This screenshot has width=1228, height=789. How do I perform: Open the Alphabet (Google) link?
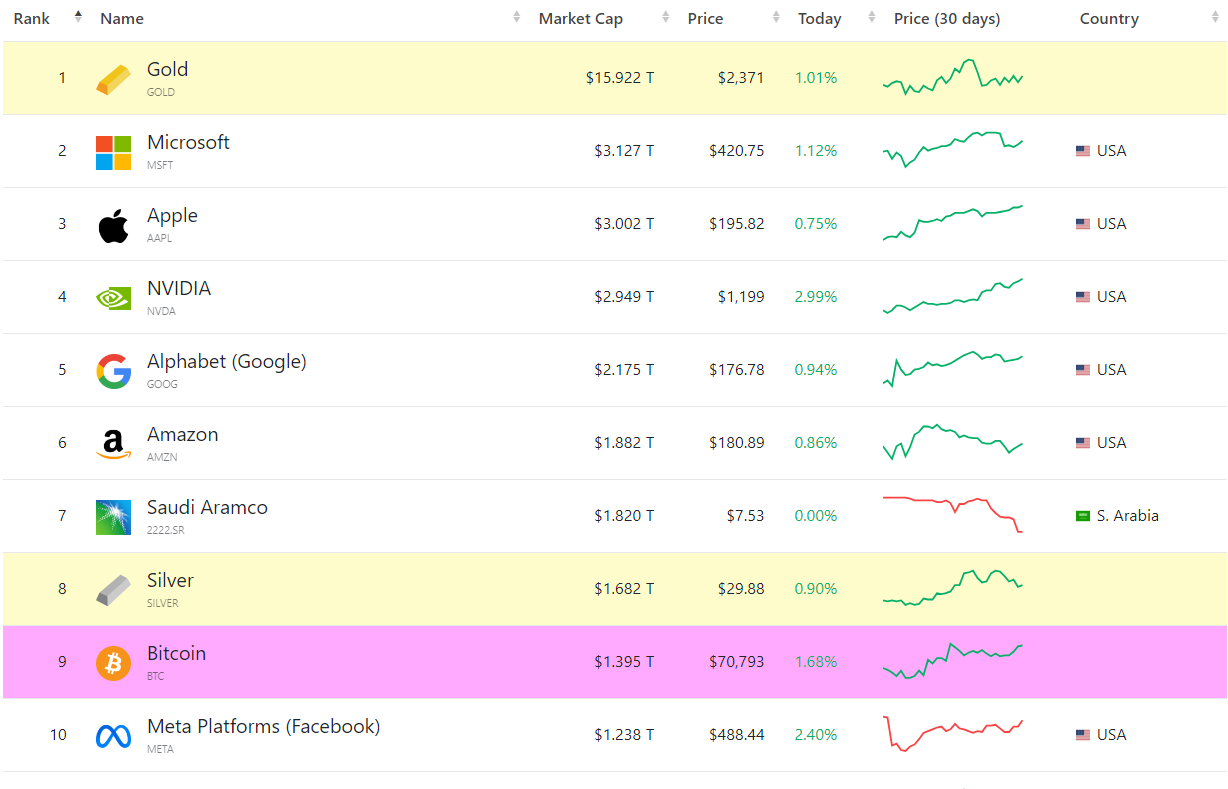coord(226,362)
